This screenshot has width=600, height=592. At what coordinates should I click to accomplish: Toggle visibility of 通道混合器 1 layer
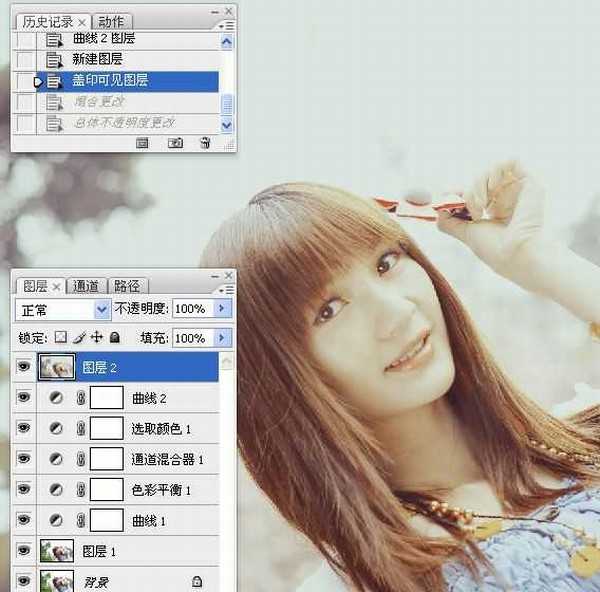pos(23,459)
